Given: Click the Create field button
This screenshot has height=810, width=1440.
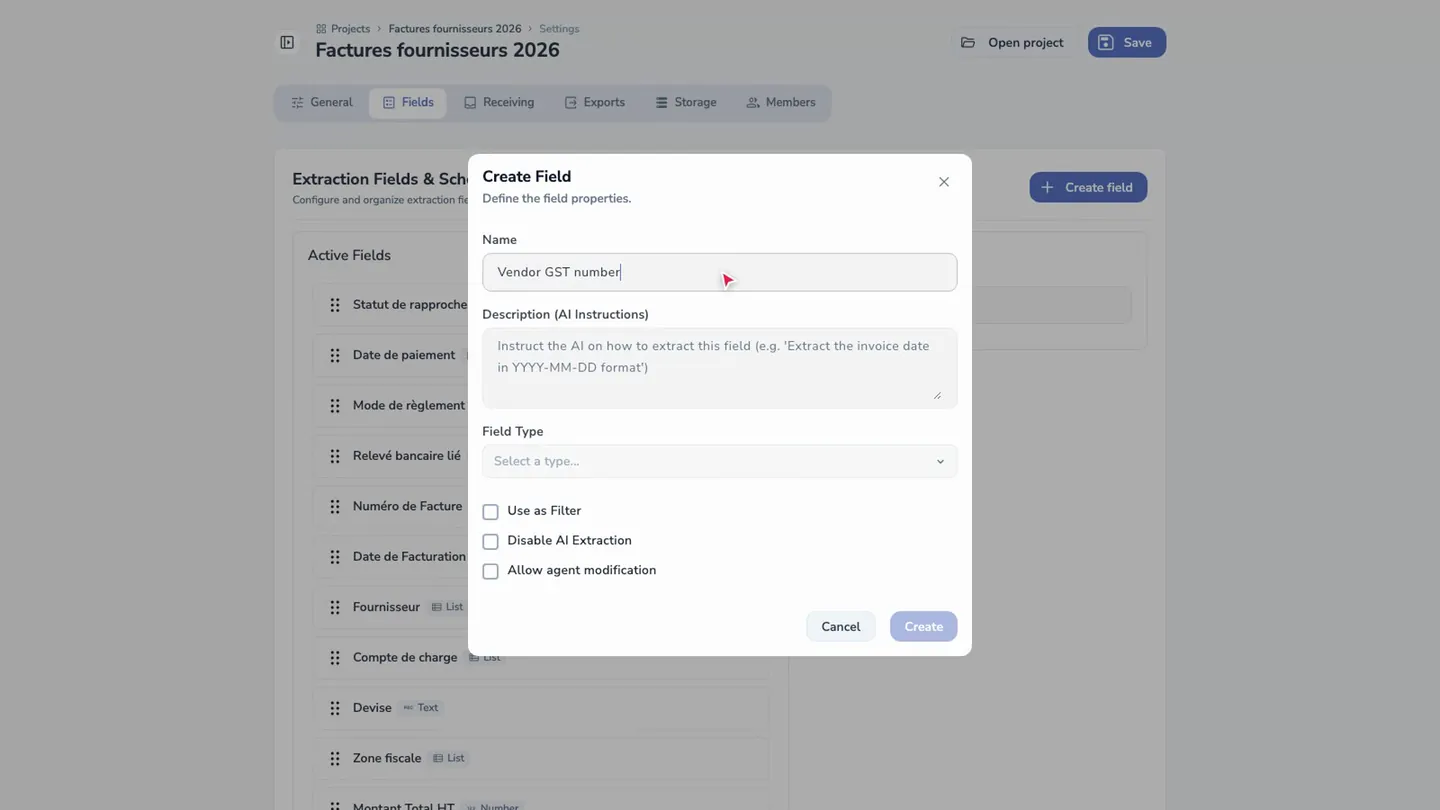Looking at the screenshot, I should point(1088,187).
